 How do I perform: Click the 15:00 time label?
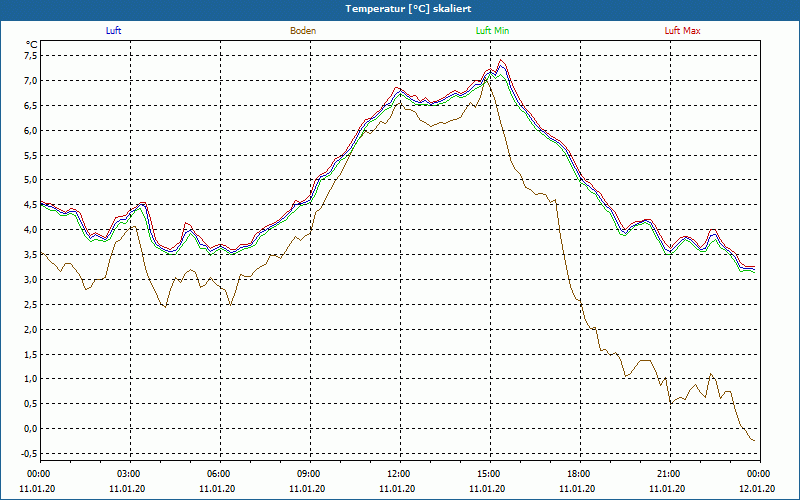(x=490, y=474)
